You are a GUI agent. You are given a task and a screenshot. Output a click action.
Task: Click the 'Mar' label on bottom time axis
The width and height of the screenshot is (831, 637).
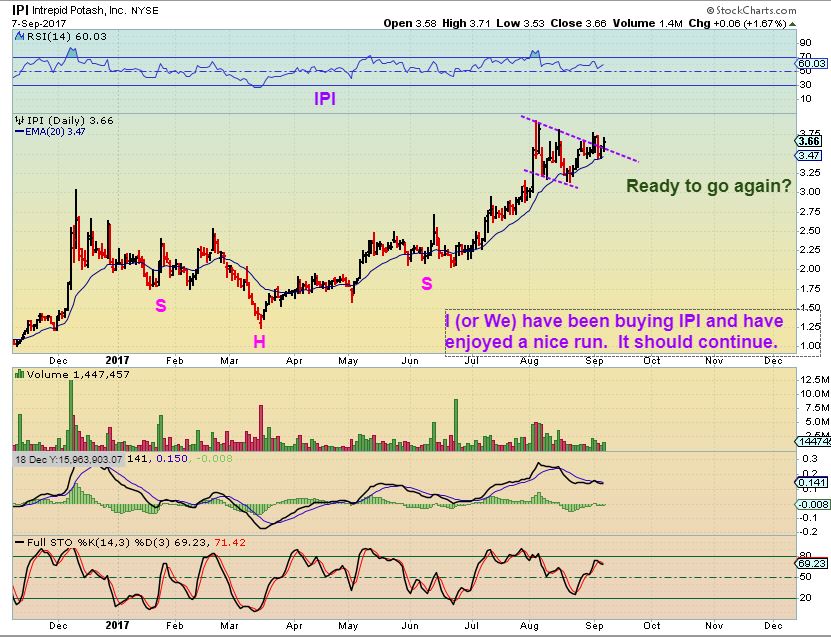click(229, 625)
